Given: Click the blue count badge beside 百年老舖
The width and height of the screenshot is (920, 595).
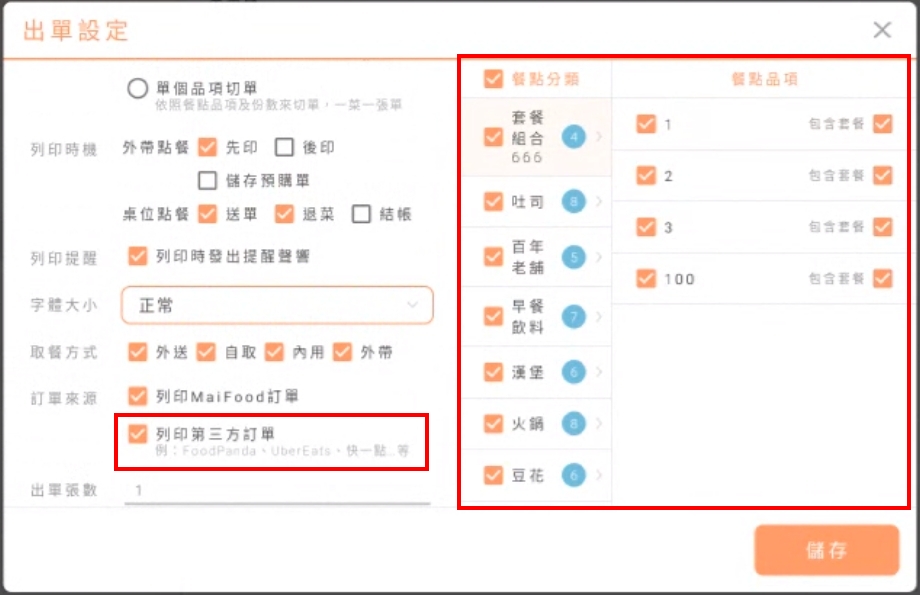Looking at the screenshot, I should 573,257.
